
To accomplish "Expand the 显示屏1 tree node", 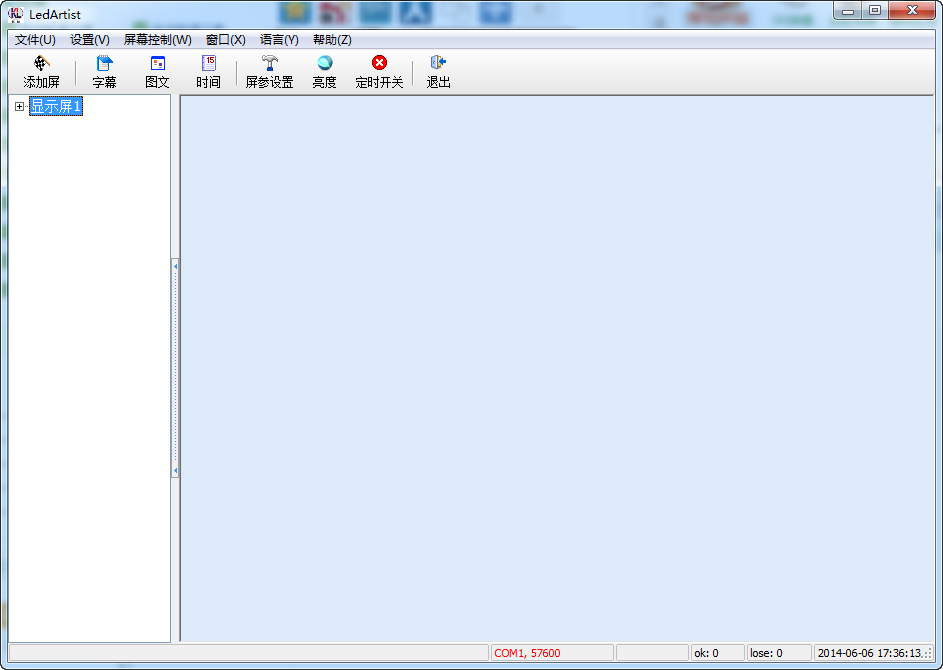I will pos(19,106).
